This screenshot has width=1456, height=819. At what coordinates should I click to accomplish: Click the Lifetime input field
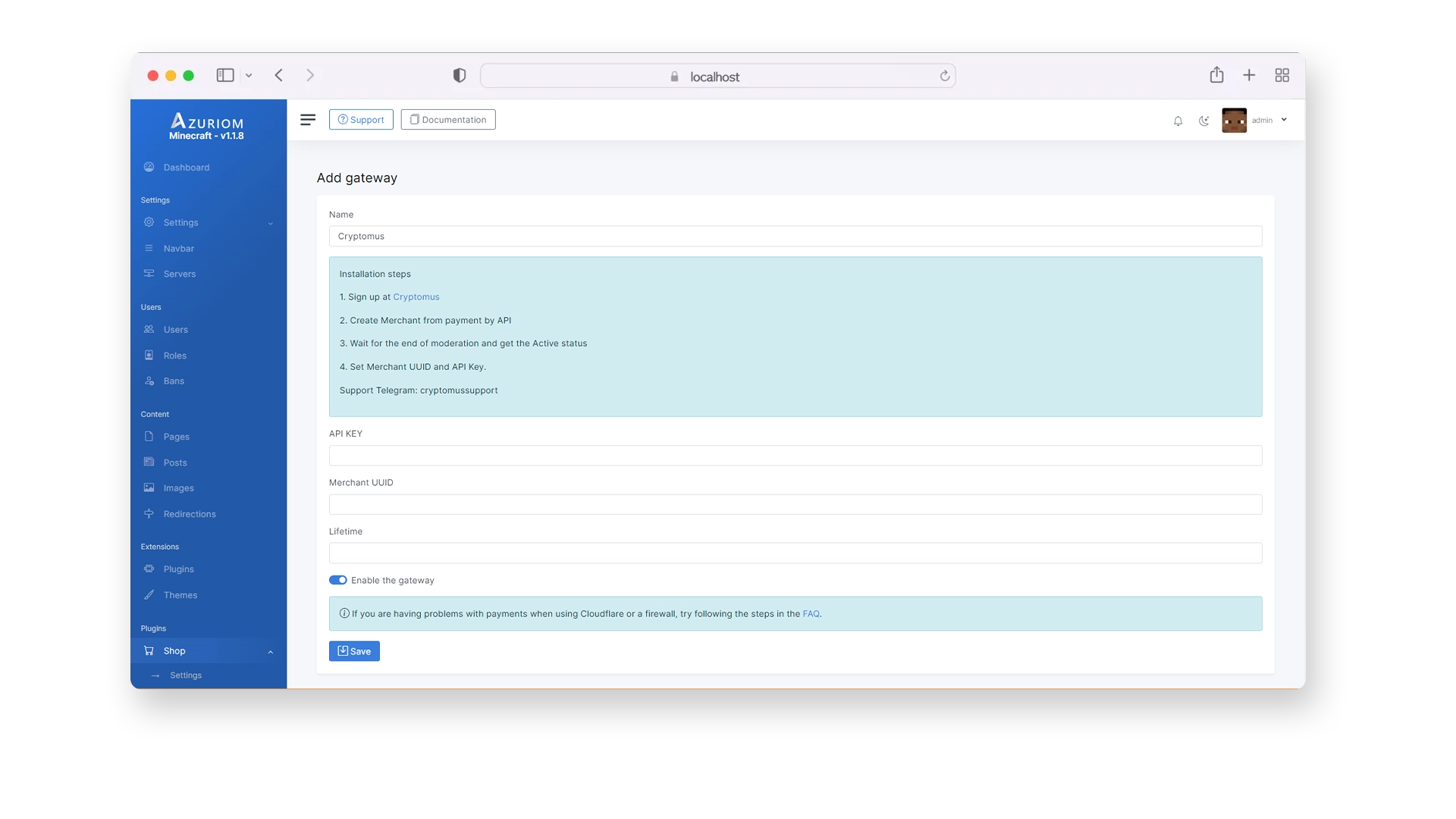[x=795, y=553]
